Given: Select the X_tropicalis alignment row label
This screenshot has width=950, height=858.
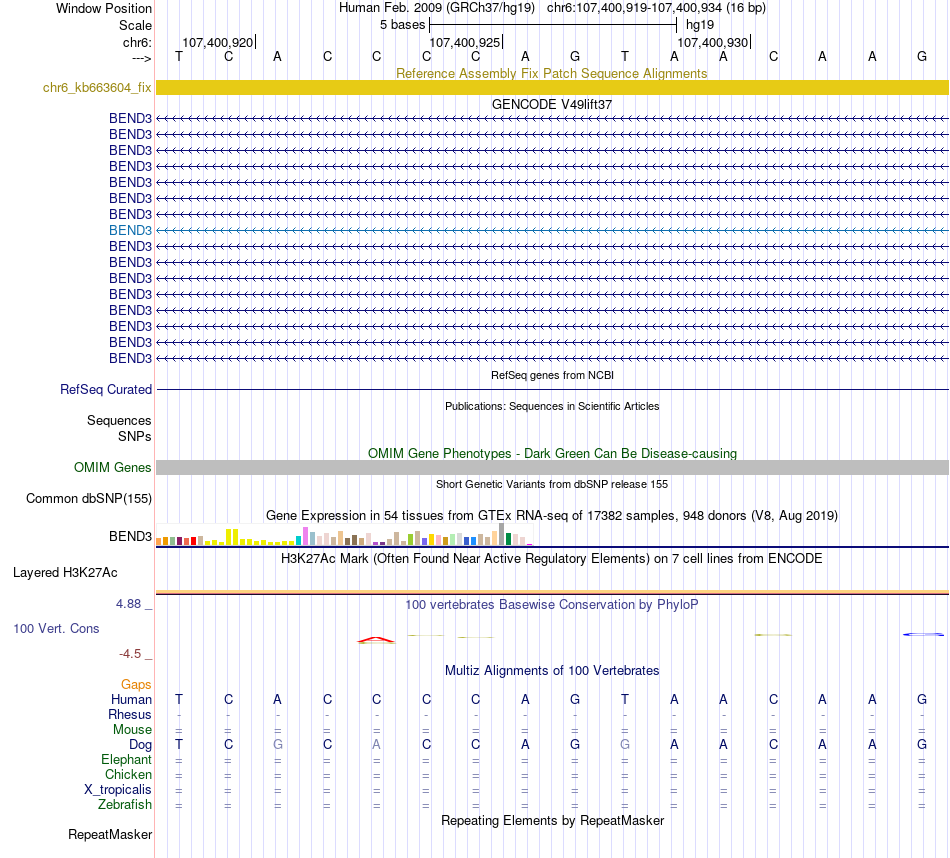Looking at the screenshot, I should click(118, 790).
